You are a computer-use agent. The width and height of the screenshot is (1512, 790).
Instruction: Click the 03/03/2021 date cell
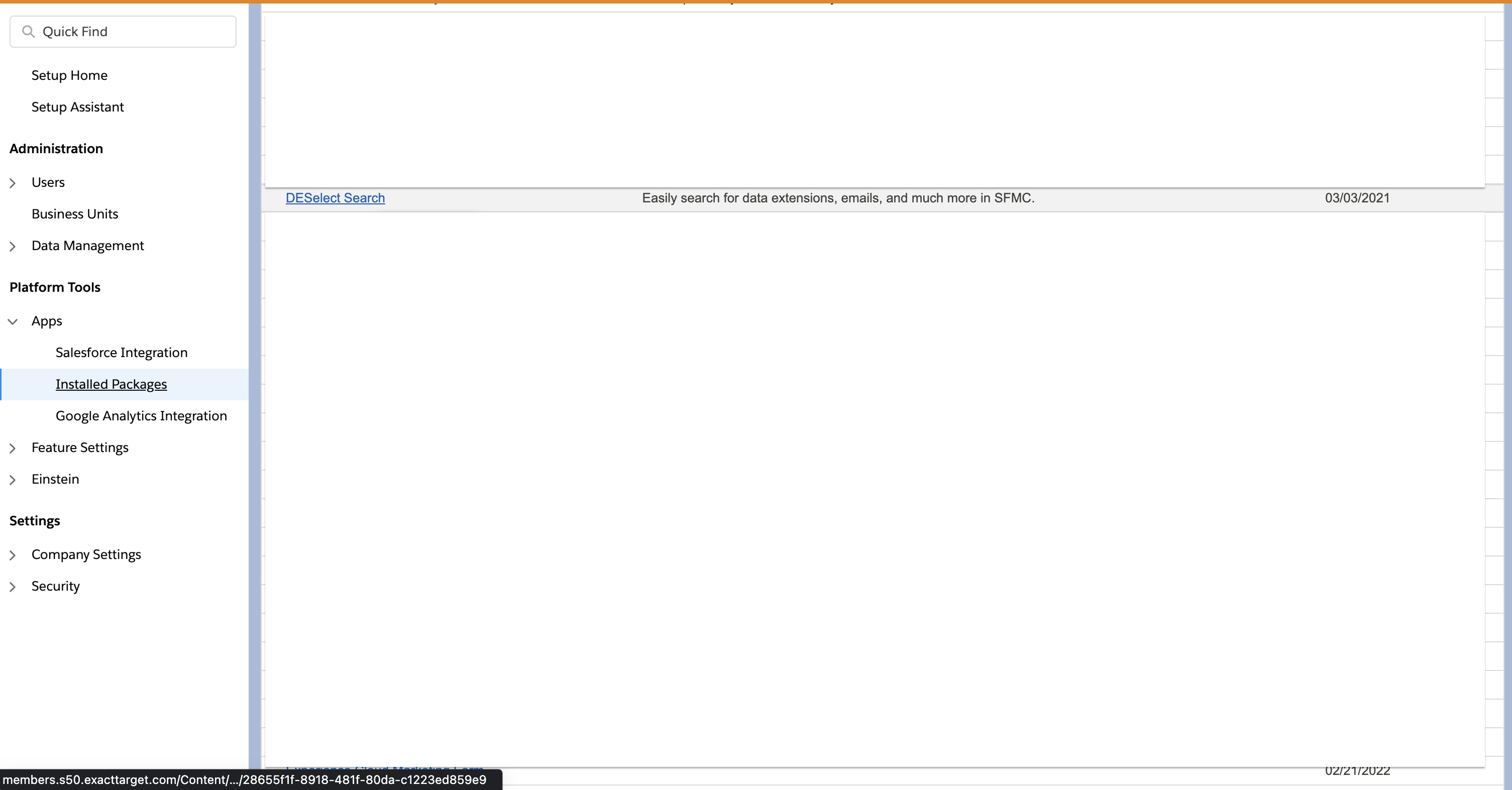coord(1357,198)
